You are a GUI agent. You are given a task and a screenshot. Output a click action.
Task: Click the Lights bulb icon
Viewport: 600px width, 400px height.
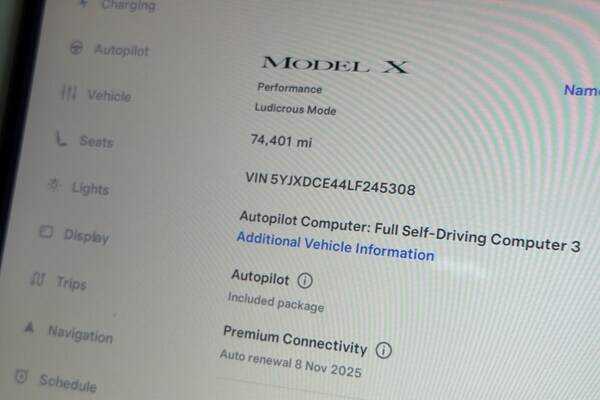click(54, 185)
